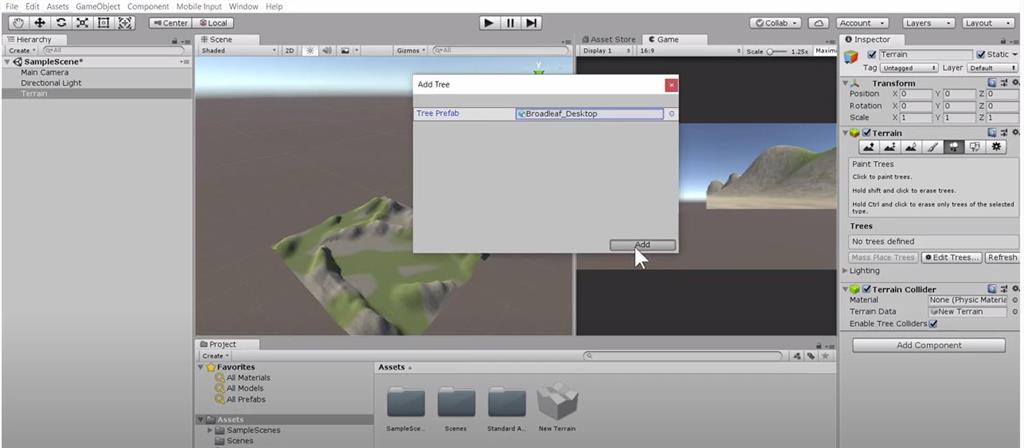This screenshot has height=448, width=1024.
Task: Open the Account dropdown
Action: pyautogui.click(x=863, y=23)
